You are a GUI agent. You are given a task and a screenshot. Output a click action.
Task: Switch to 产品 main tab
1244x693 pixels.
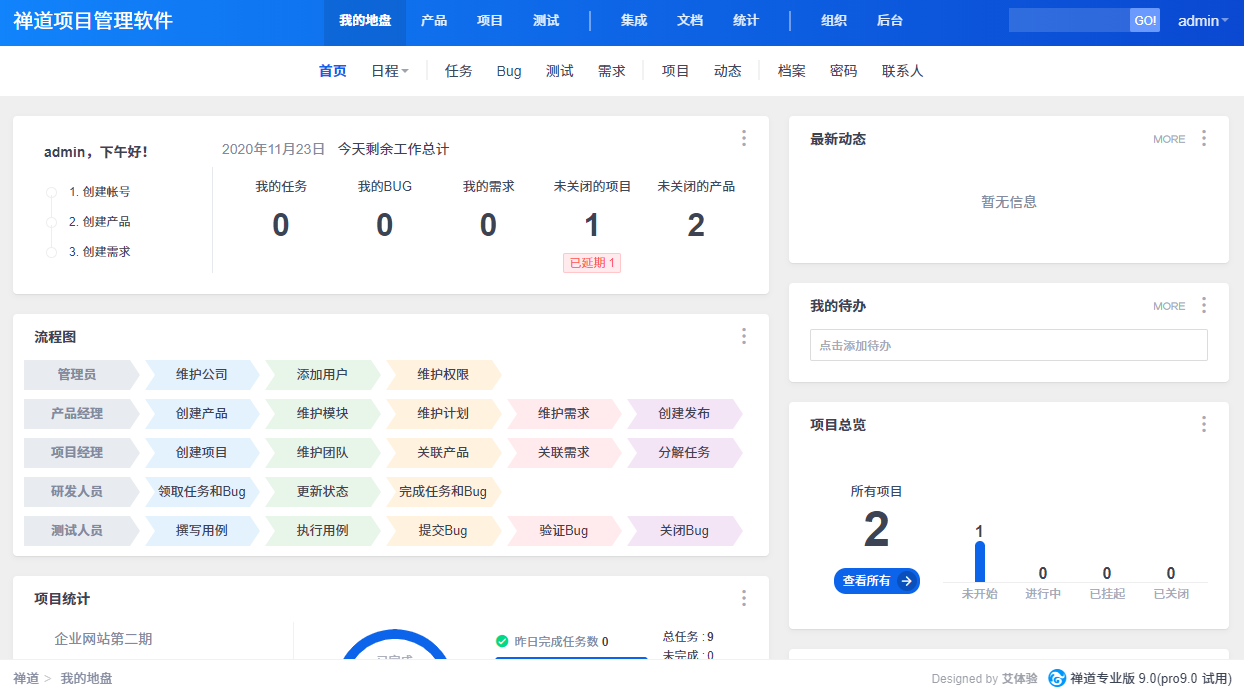coord(434,21)
